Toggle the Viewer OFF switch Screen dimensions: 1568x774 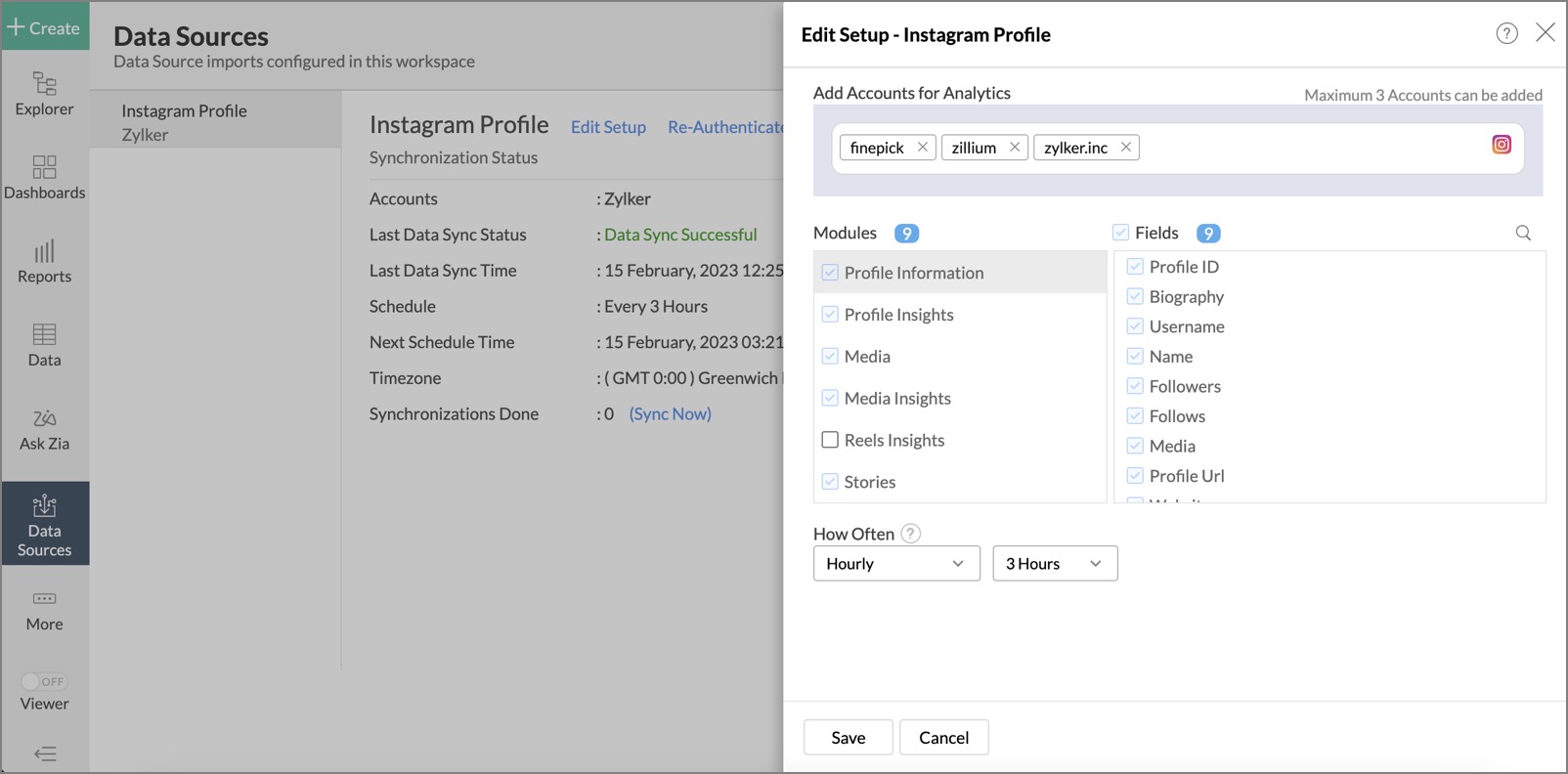coord(44,681)
